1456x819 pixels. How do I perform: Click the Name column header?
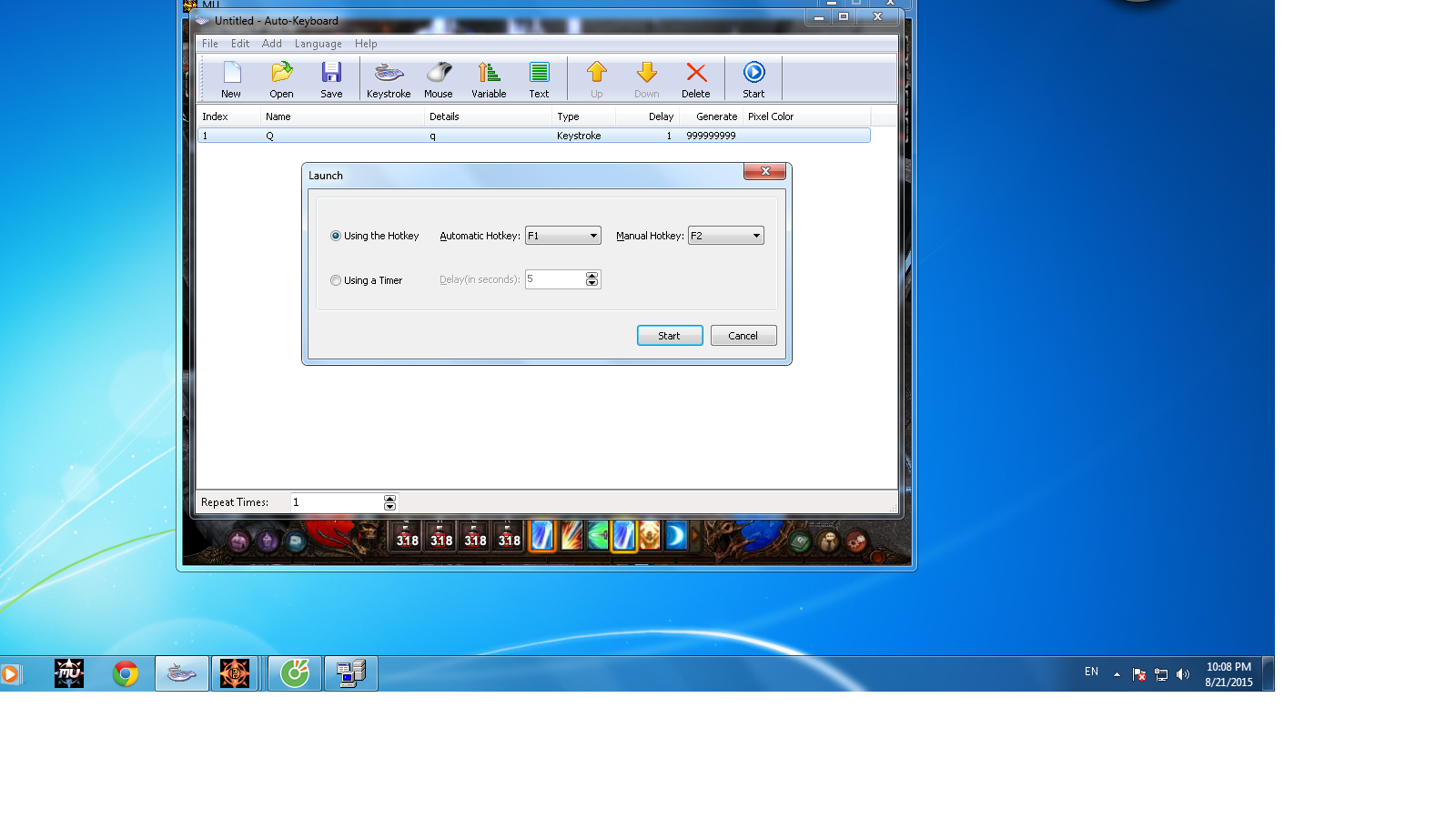pyautogui.click(x=343, y=116)
